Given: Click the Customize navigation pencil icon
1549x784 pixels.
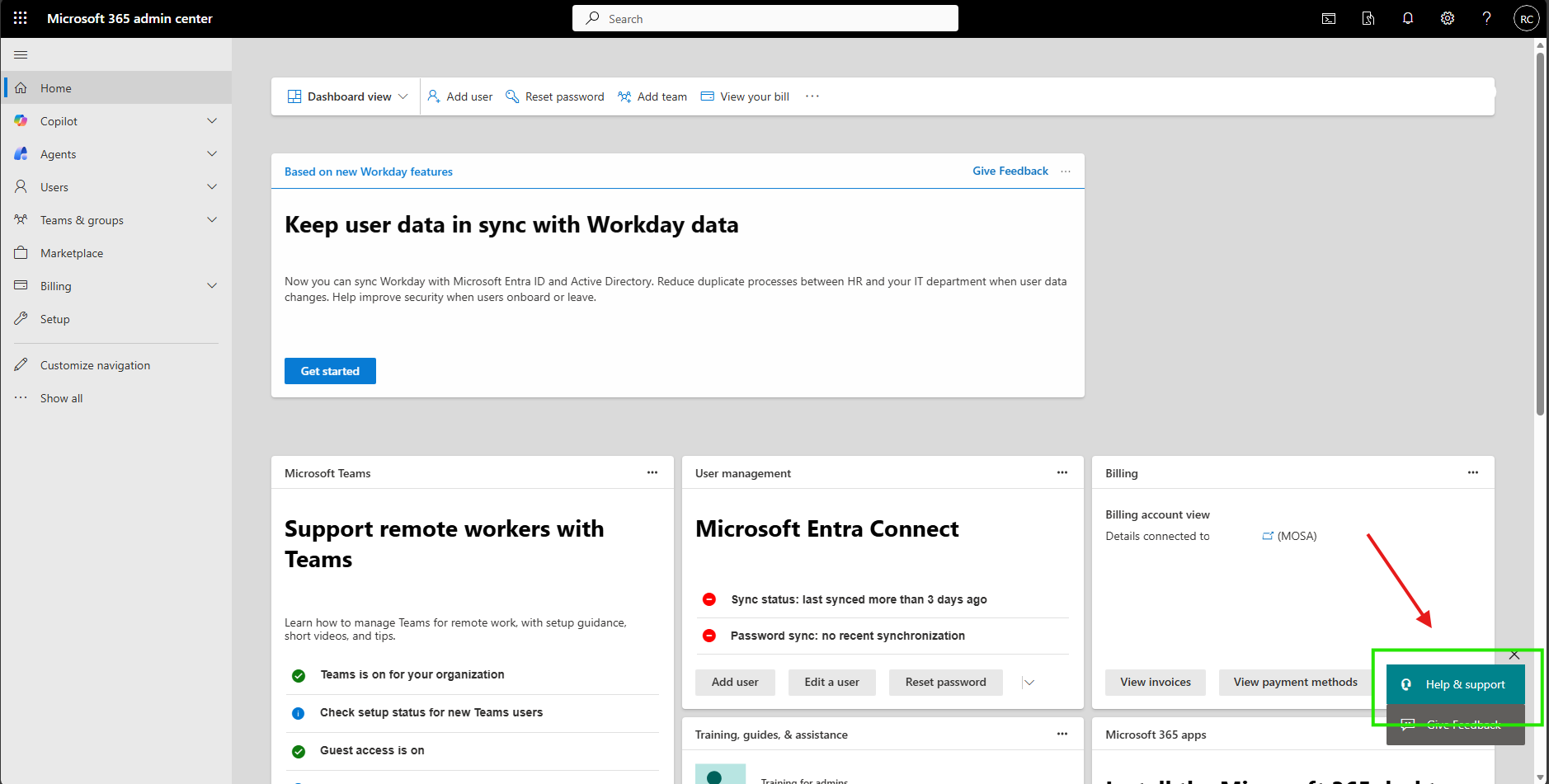Looking at the screenshot, I should point(22,364).
